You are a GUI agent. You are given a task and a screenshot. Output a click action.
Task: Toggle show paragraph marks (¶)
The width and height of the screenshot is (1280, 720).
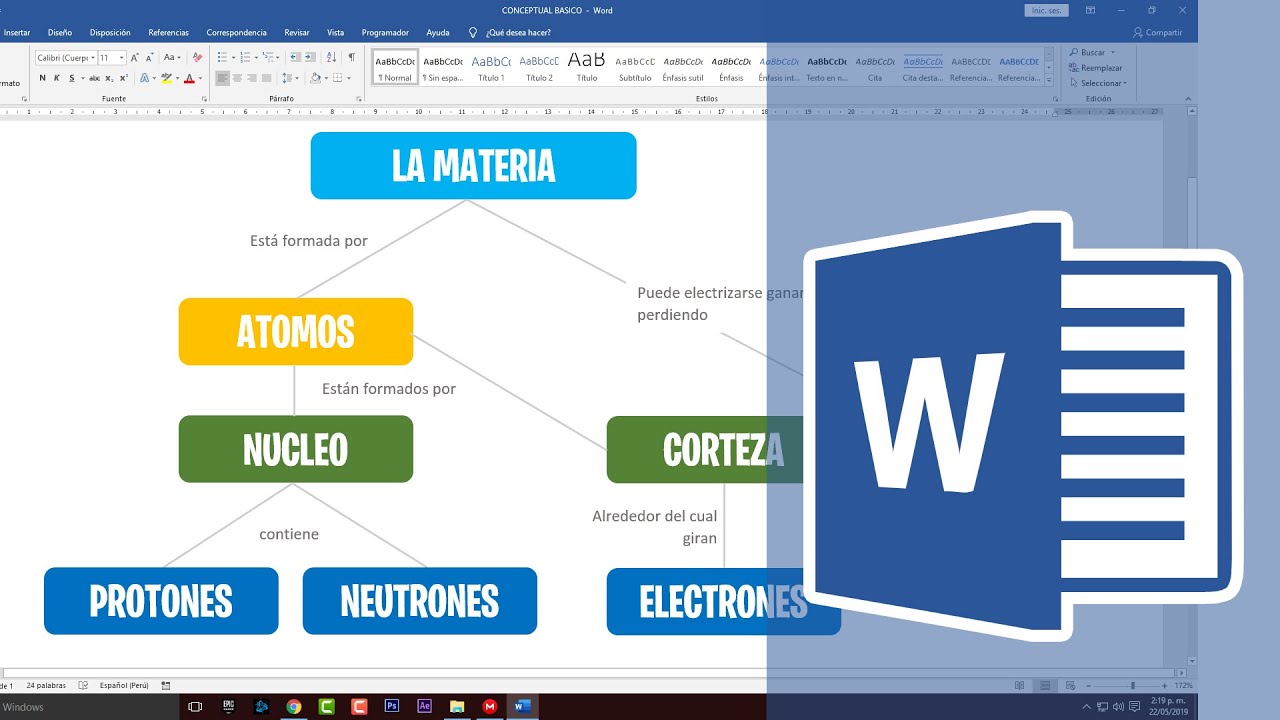[x=351, y=57]
